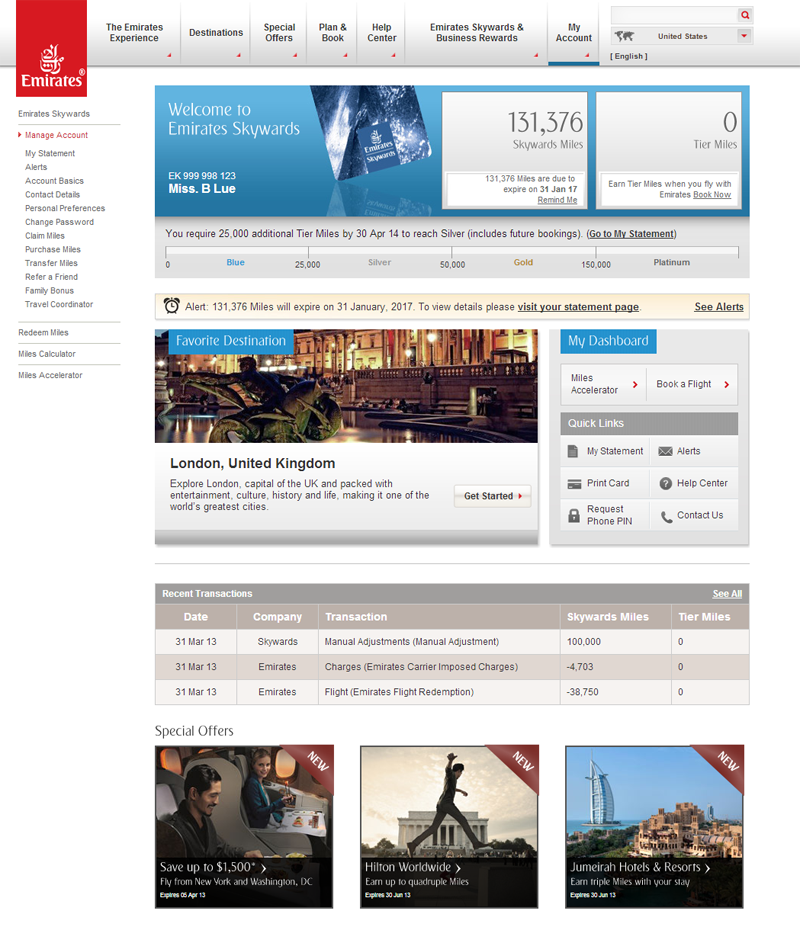Click visit your statement page link
The width and height of the screenshot is (800, 930).
[x=578, y=307]
